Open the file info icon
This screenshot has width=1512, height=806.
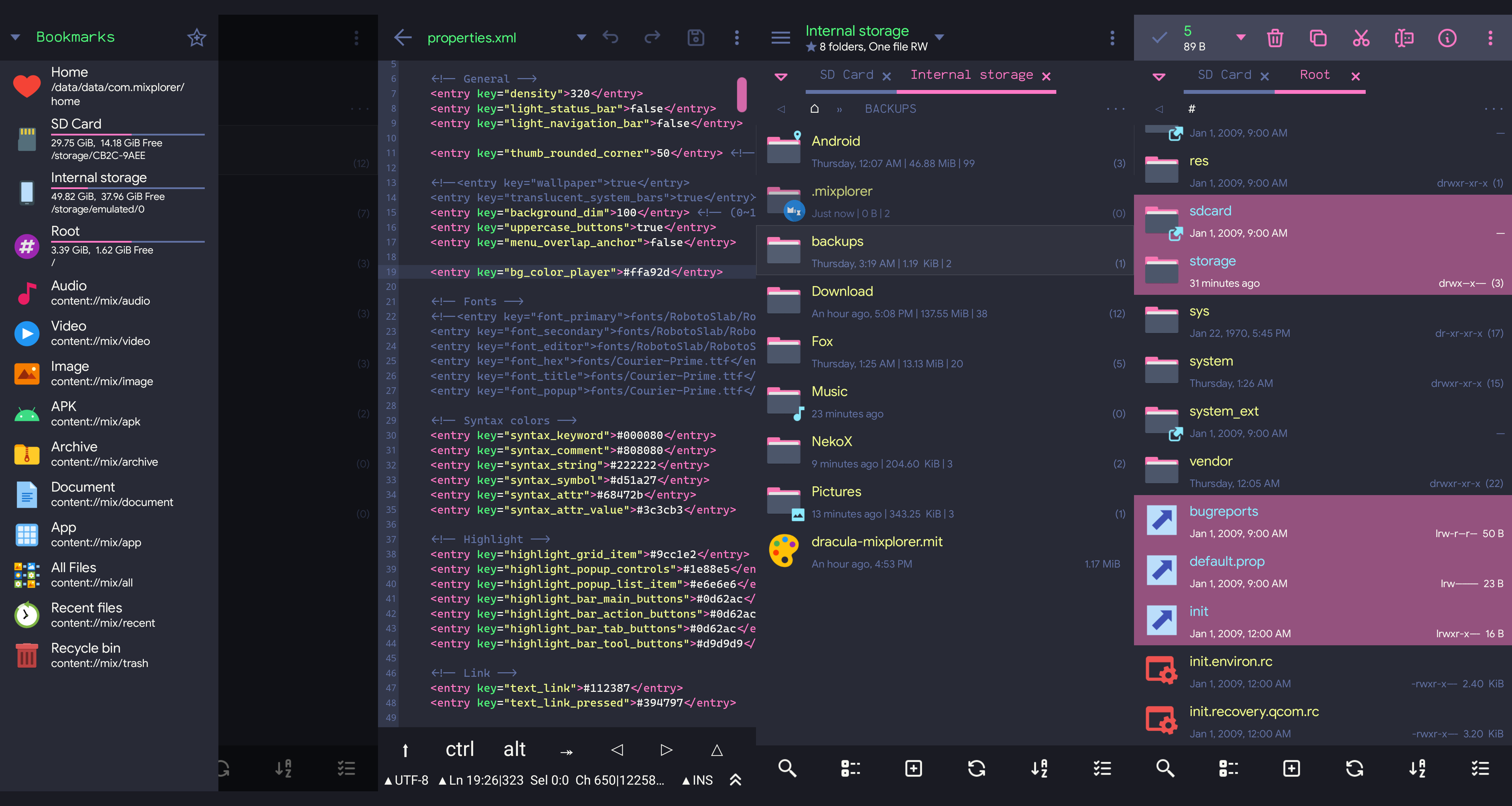[1447, 38]
